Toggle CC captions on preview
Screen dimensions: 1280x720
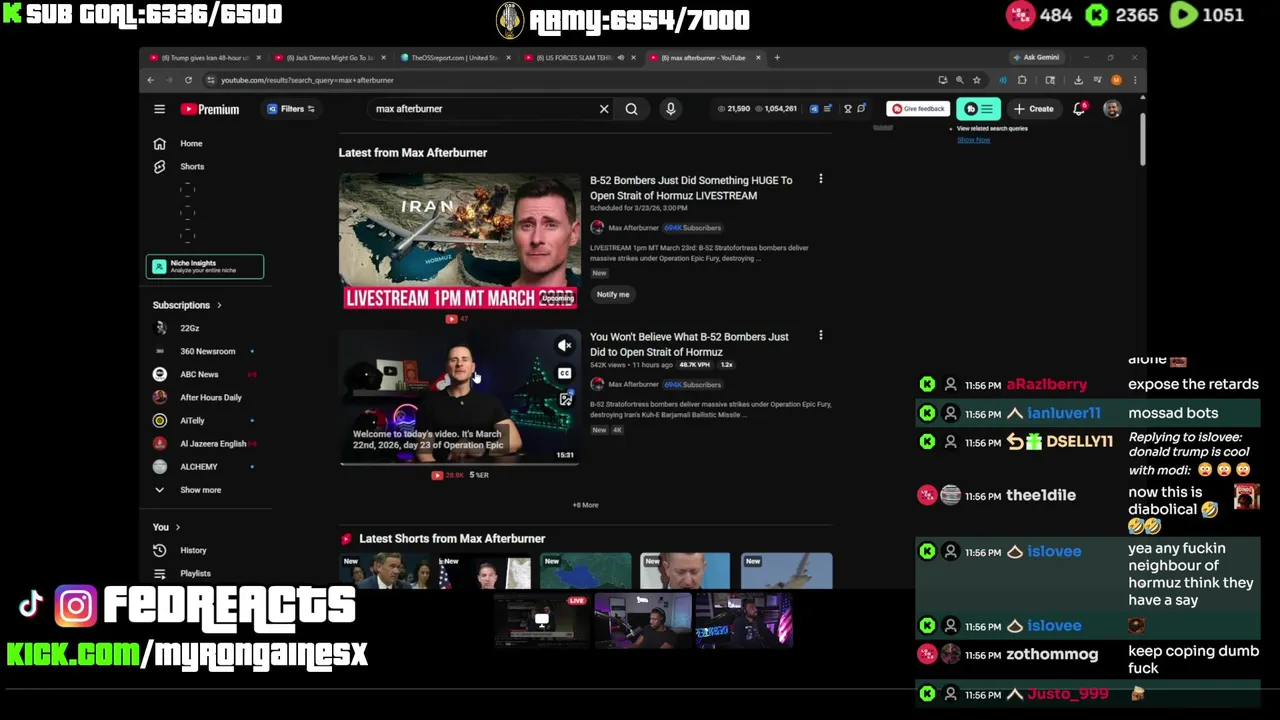565,373
